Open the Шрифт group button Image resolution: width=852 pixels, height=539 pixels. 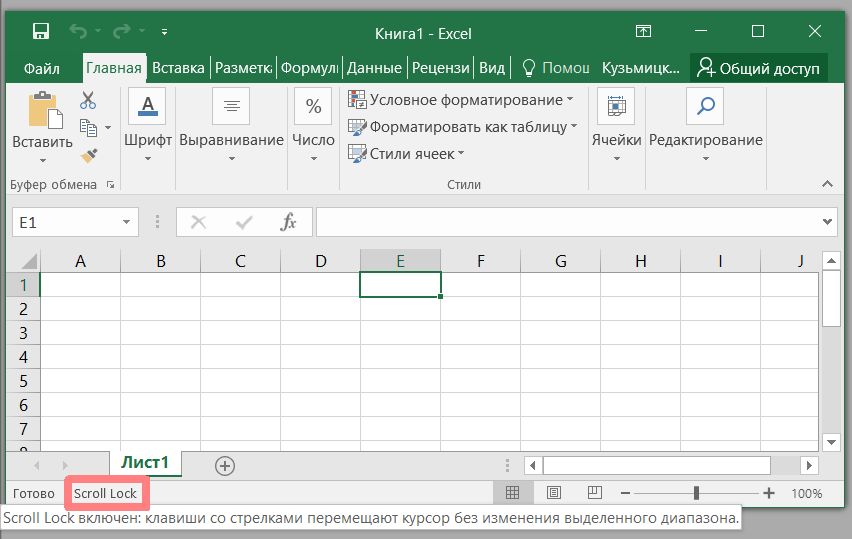[148, 124]
